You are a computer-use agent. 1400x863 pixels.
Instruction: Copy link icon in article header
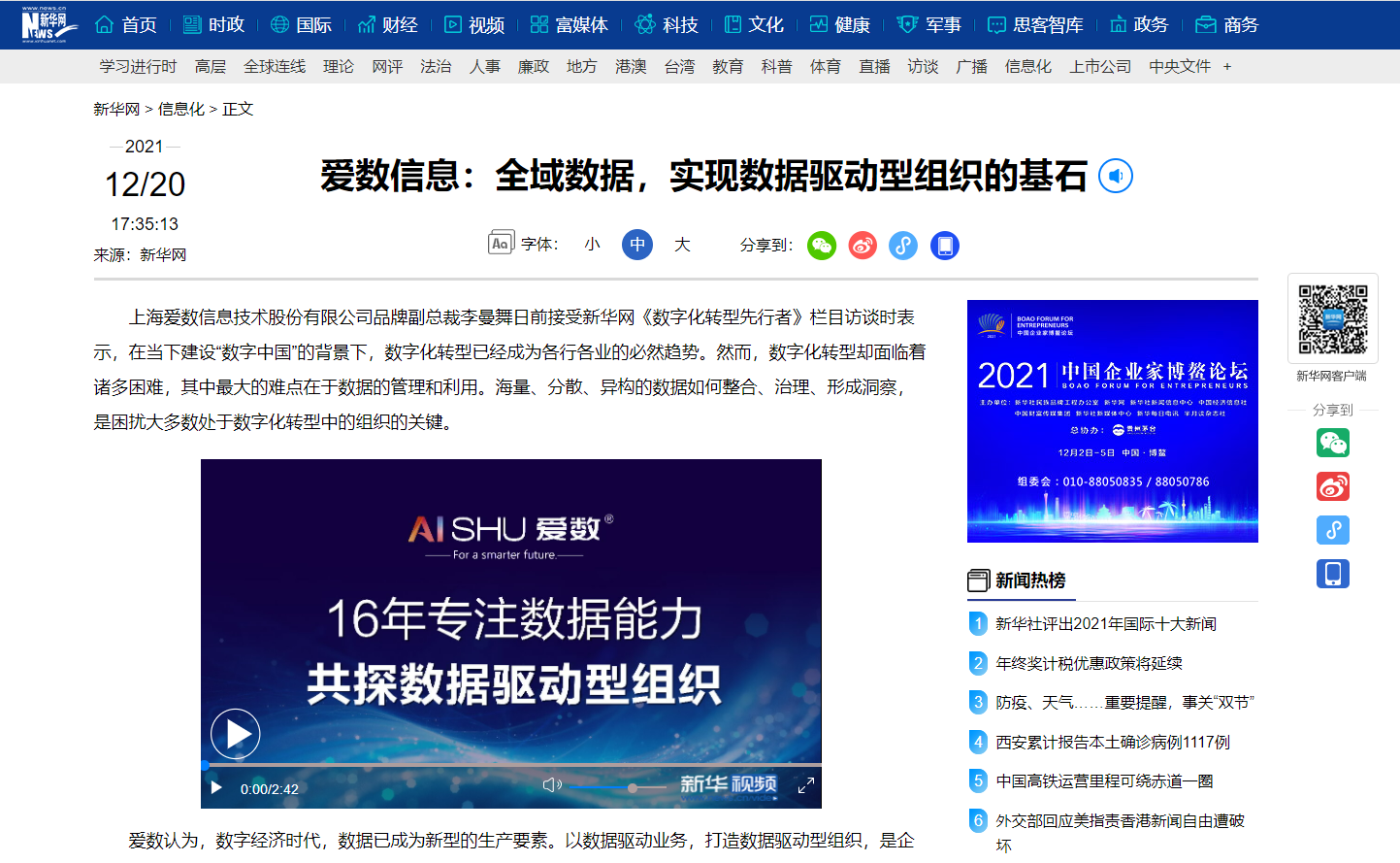click(x=903, y=246)
